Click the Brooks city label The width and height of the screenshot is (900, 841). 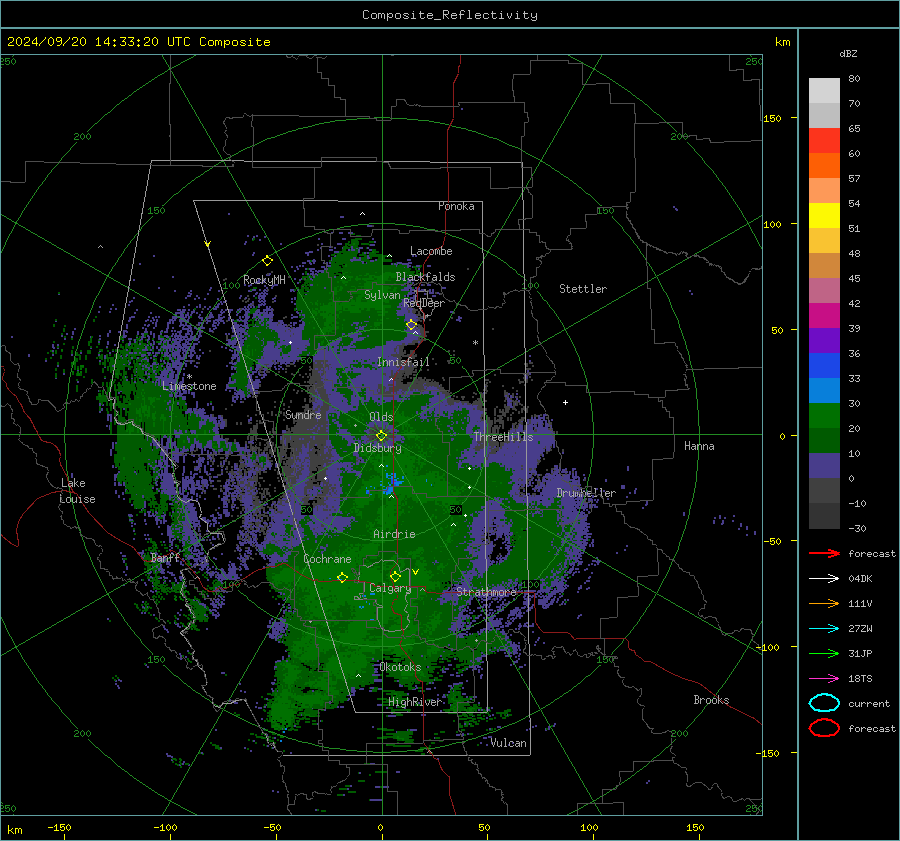711,700
